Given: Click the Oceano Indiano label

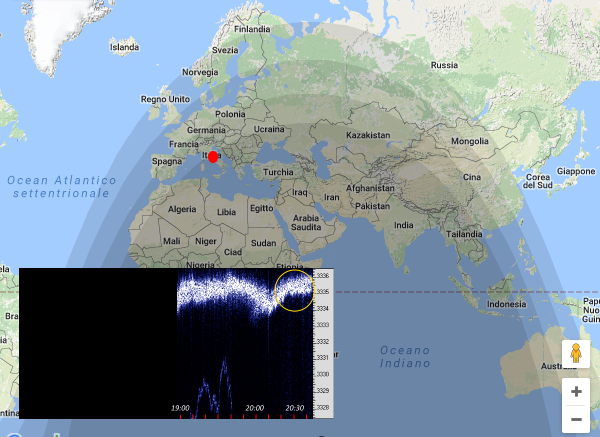Looking at the screenshot, I should [x=405, y=357].
